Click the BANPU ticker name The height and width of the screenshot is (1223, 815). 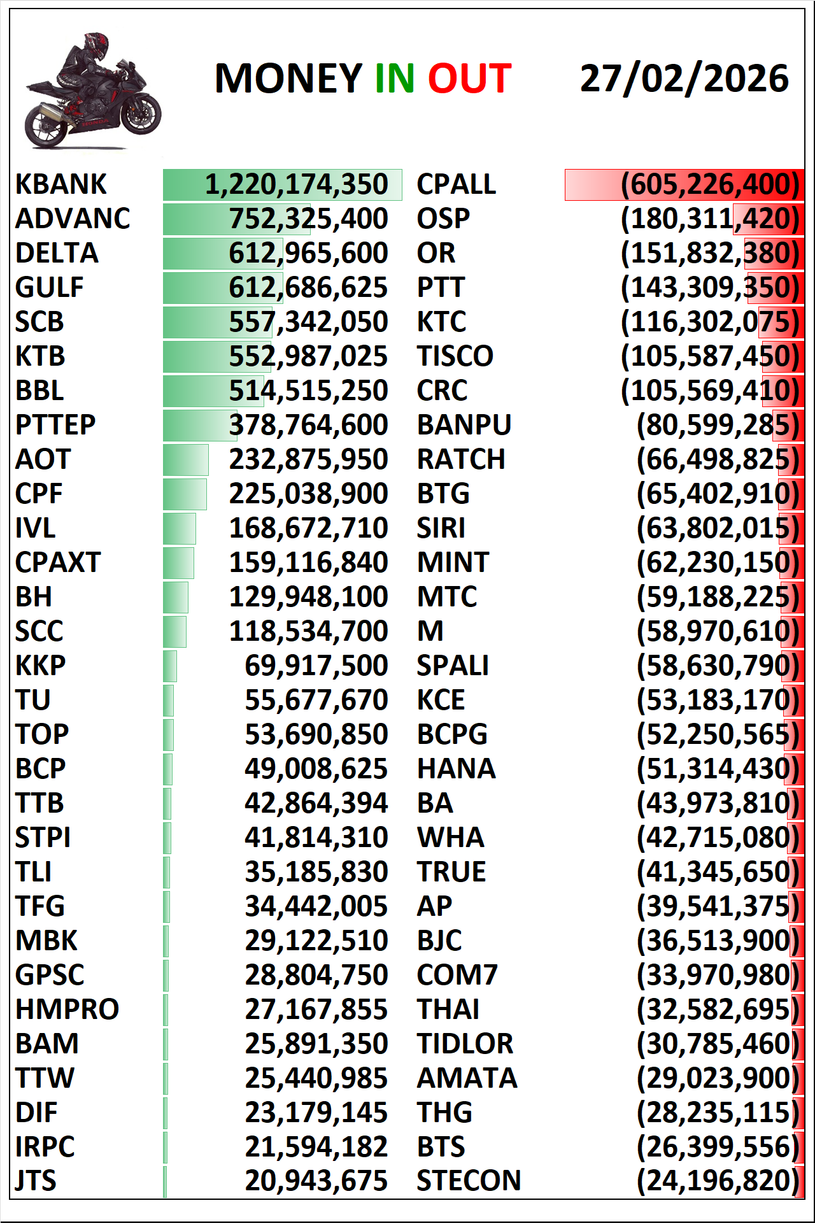click(464, 425)
